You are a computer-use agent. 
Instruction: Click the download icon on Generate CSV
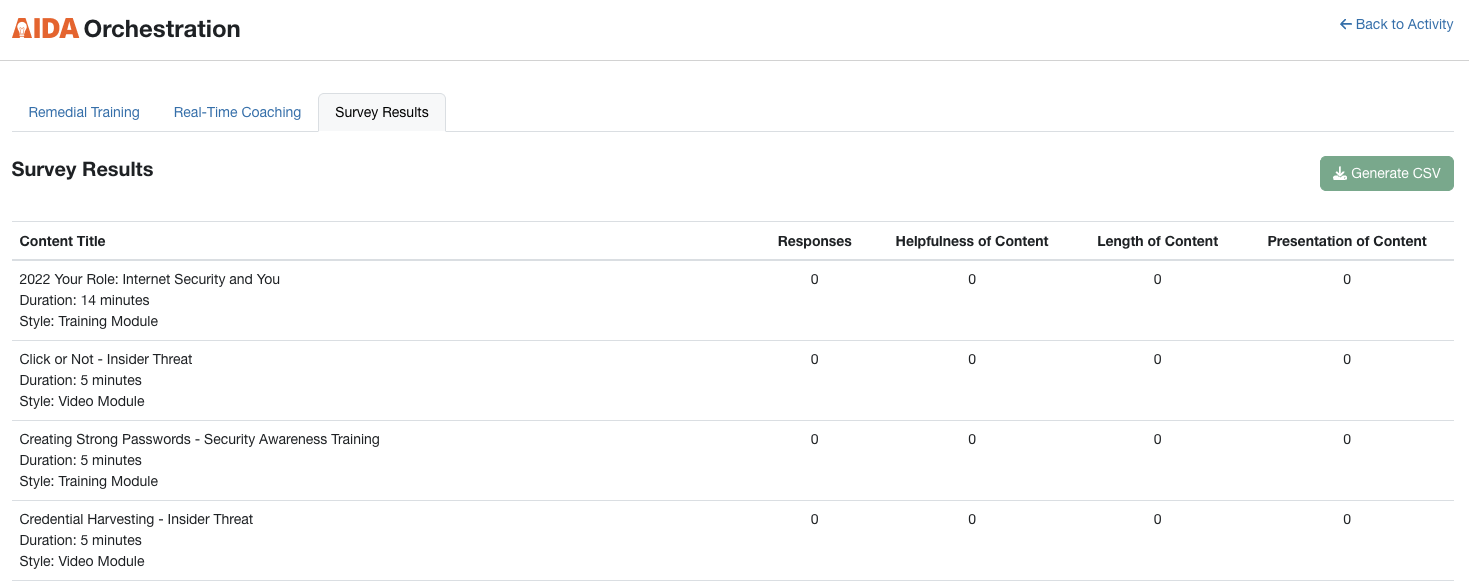point(1340,173)
